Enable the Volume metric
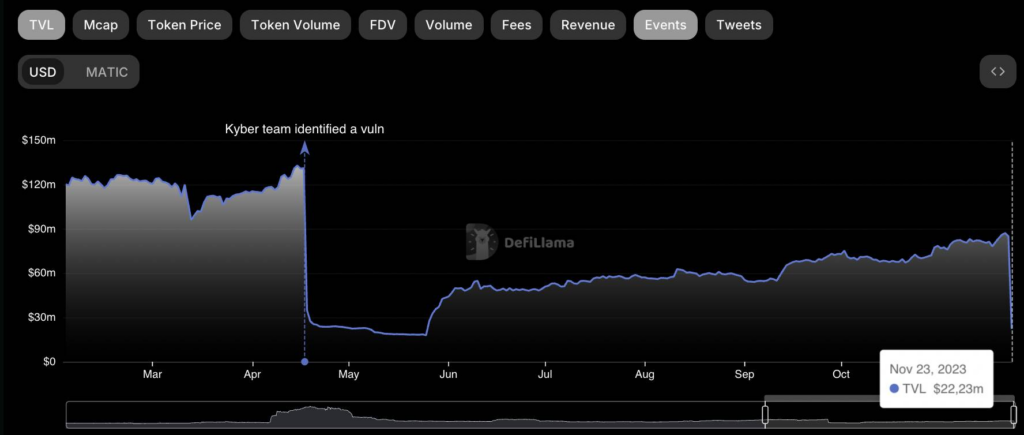Viewport: 1024px width, 435px height. click(448, 25)
